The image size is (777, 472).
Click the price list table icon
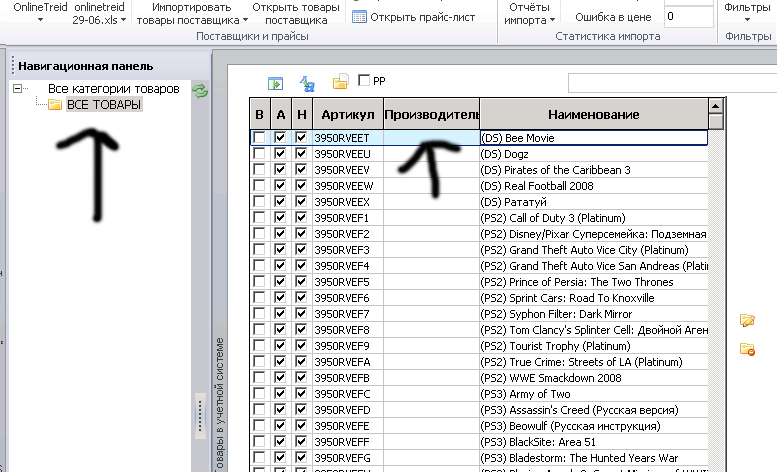[359, 17]
